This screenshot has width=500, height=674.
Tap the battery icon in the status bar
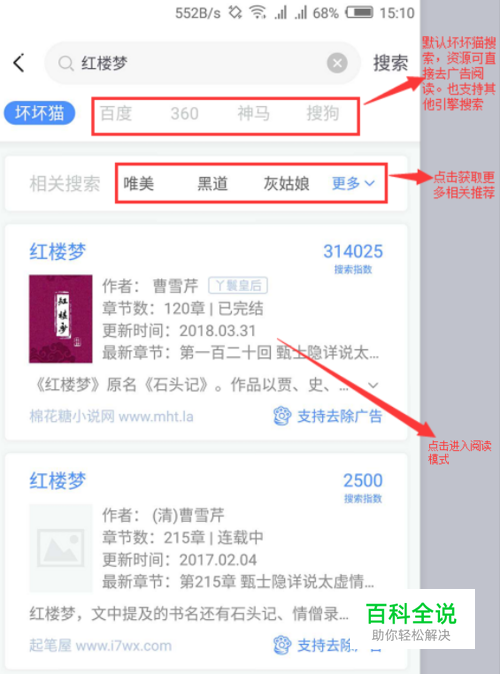point(360,12)
